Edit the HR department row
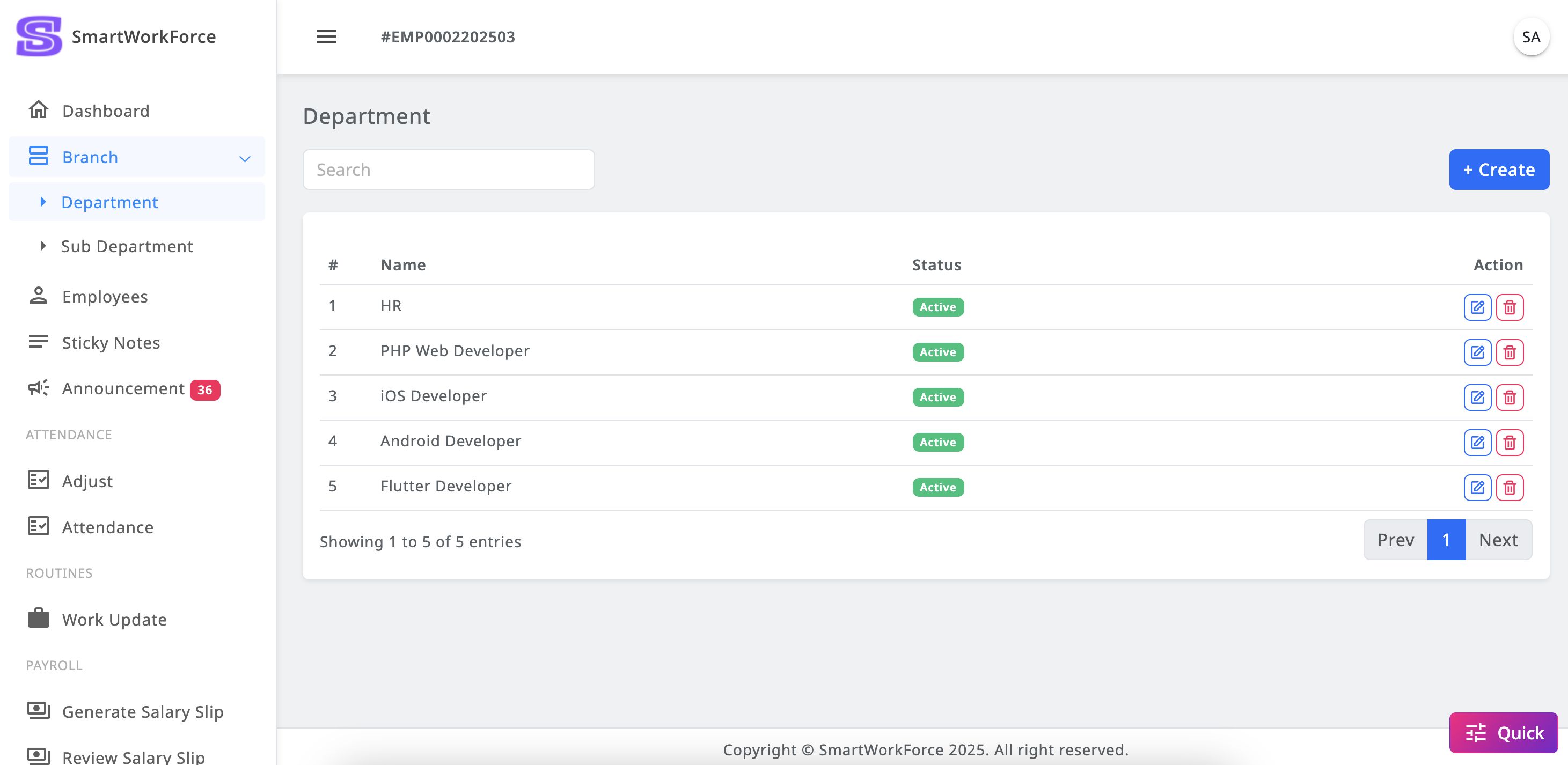The image size is (1568, 765). coord(1477,307)
